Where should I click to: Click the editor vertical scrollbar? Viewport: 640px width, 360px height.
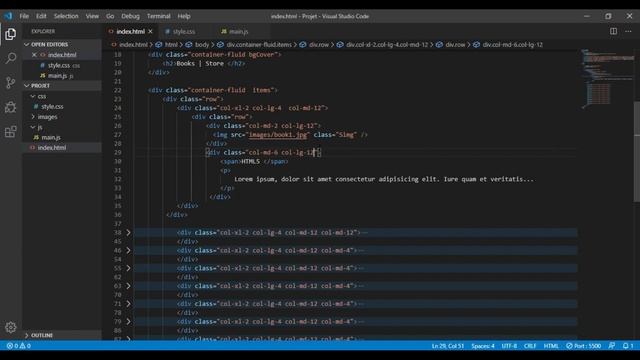click(637, 151)
